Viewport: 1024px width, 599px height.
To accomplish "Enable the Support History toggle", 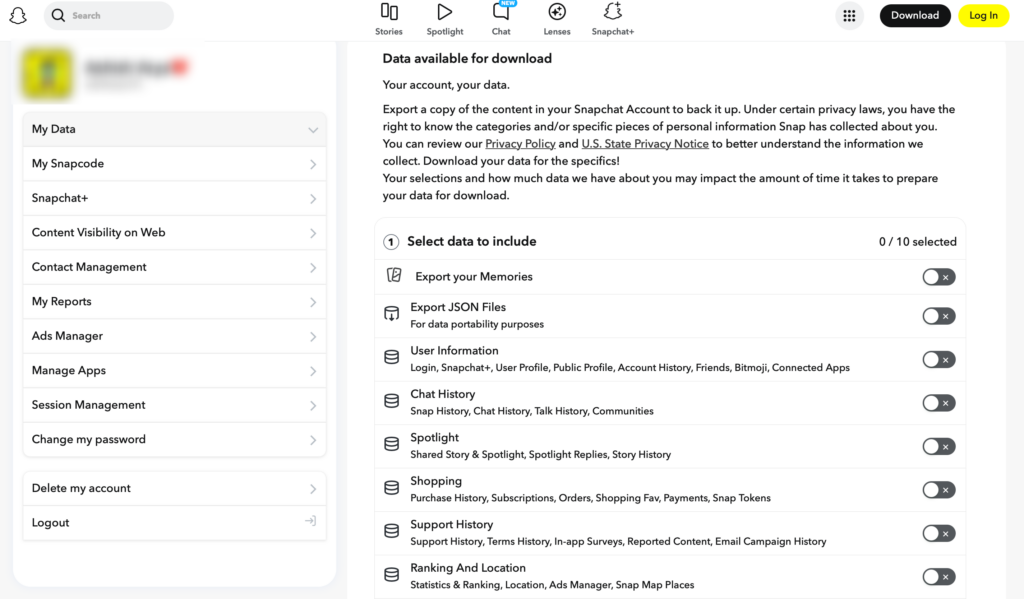I will [938, 533].
